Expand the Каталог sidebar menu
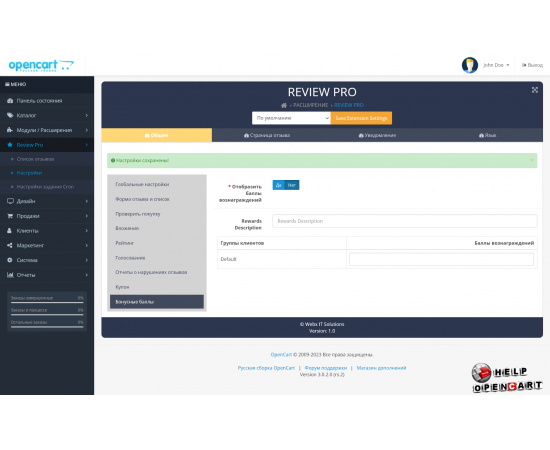The height and width of the screenshot is (450, 550). (x=47, y=115)
